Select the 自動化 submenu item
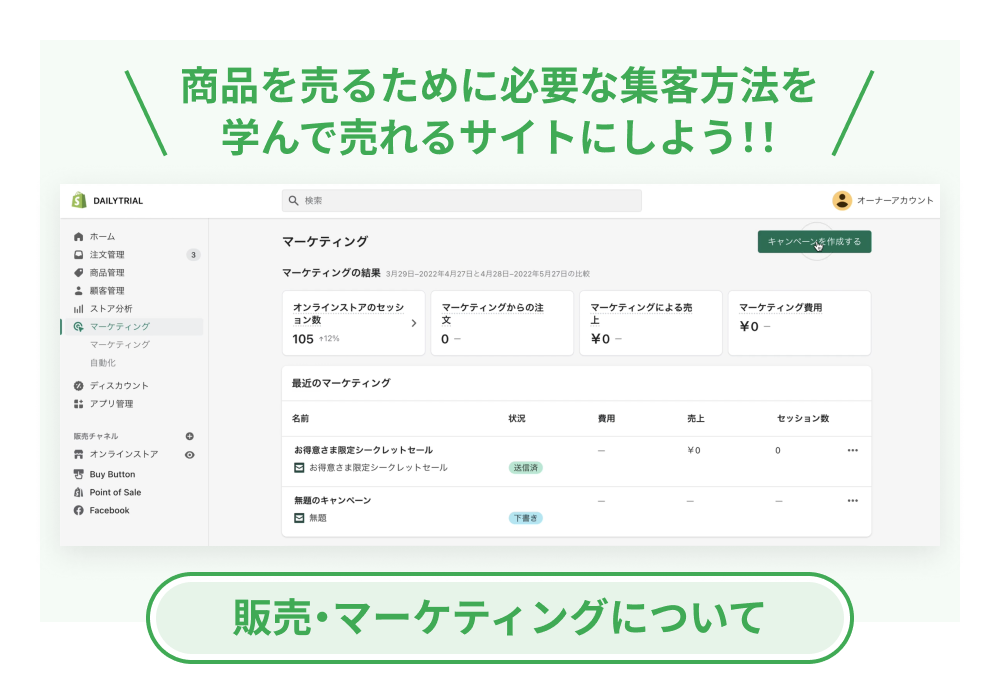 click(x=103, y=363)
